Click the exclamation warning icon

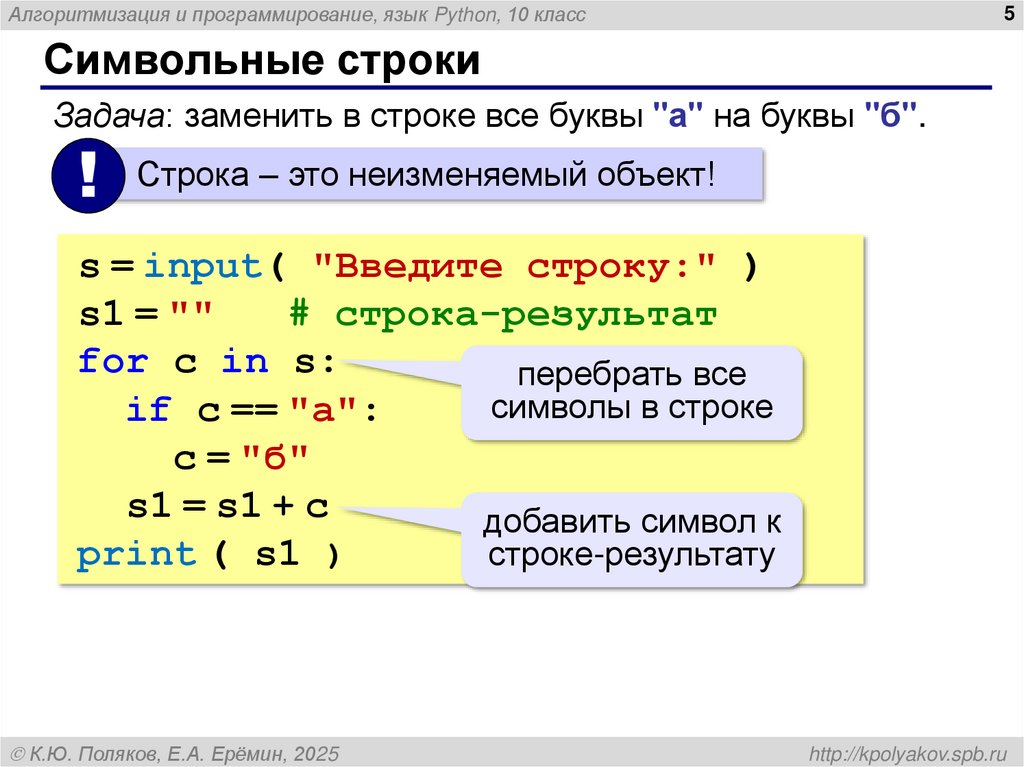point(88,174)
